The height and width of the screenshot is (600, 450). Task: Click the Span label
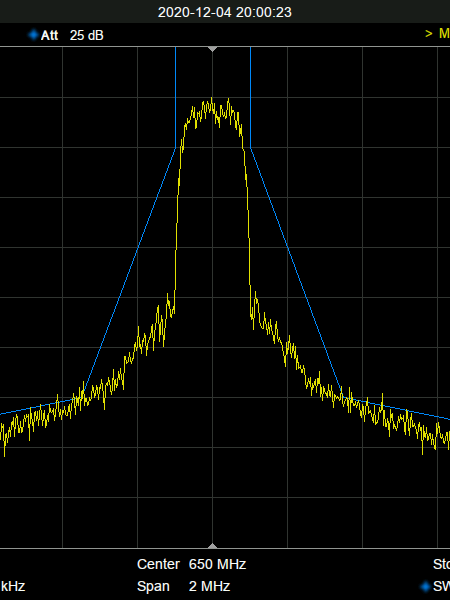click(153, 586)
